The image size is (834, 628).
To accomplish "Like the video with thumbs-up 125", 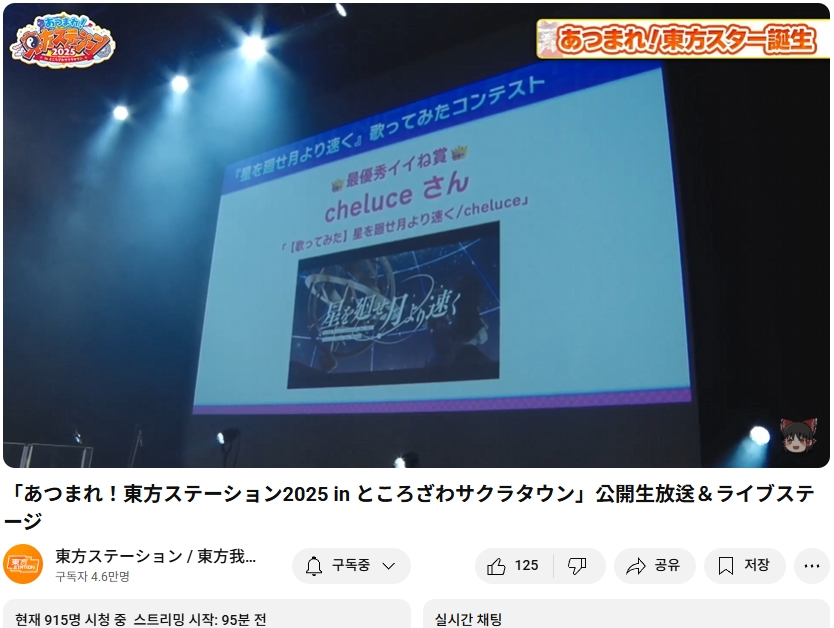I will [x=513, y=566].
